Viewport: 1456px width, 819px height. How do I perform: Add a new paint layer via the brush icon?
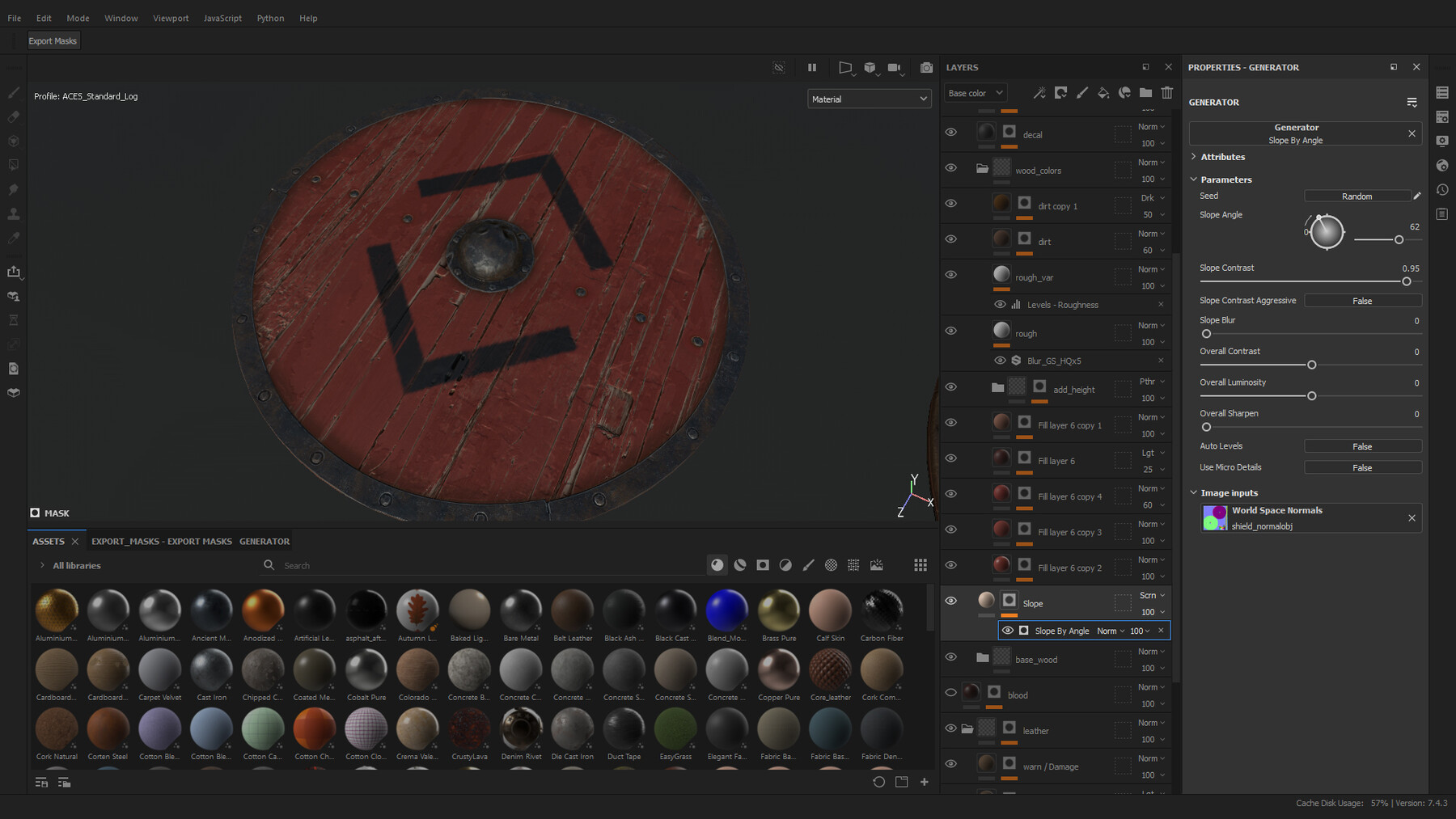[x=1083, y=94]
